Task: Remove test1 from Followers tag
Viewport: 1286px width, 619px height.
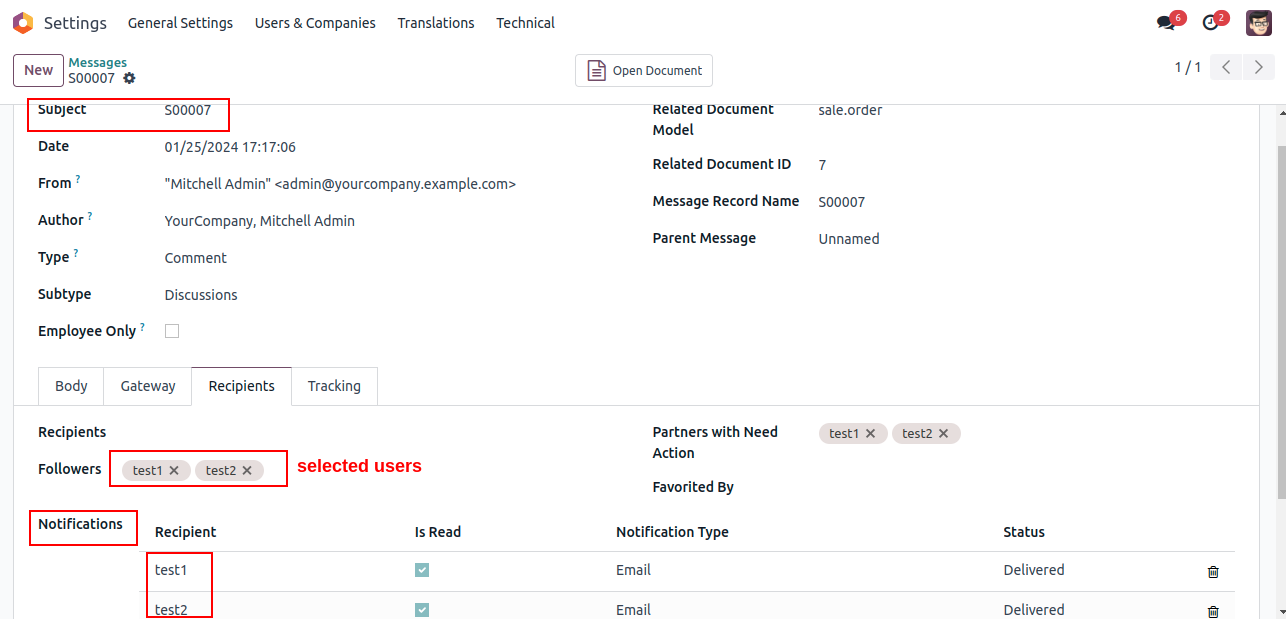Action: click(x=174, y=470)
